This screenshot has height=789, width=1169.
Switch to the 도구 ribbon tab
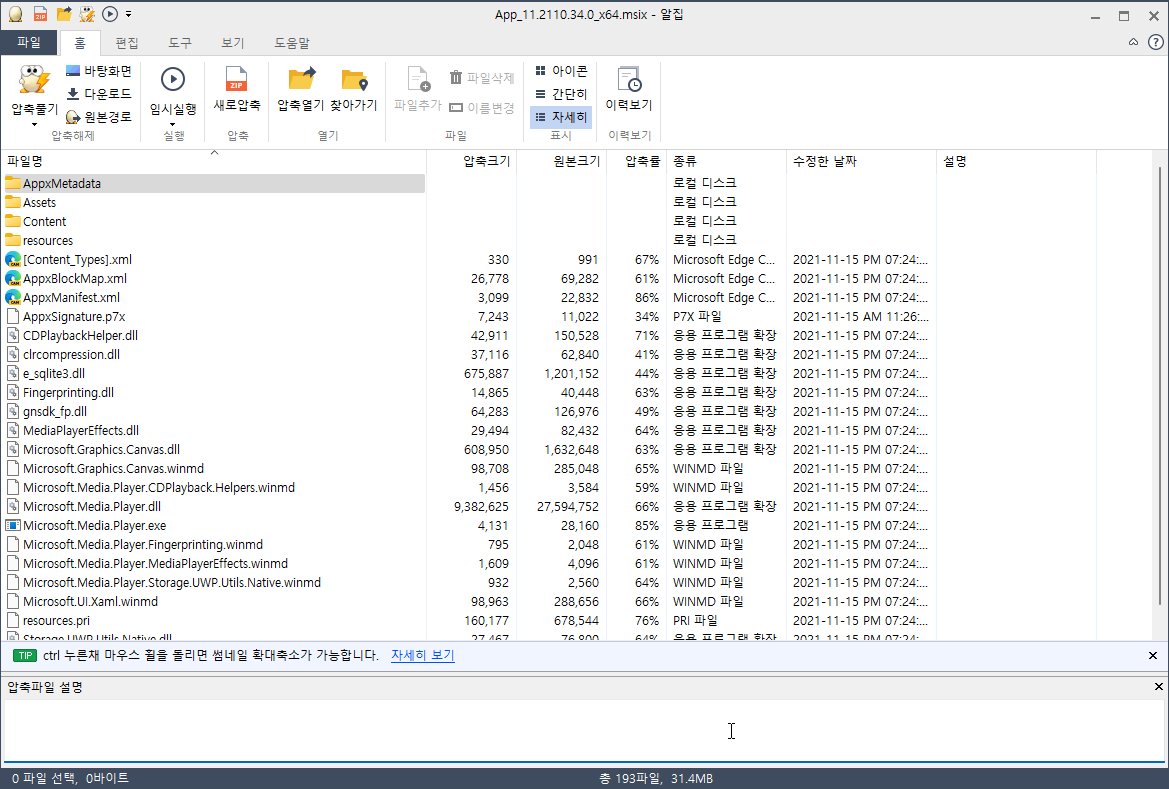point(180,43)
